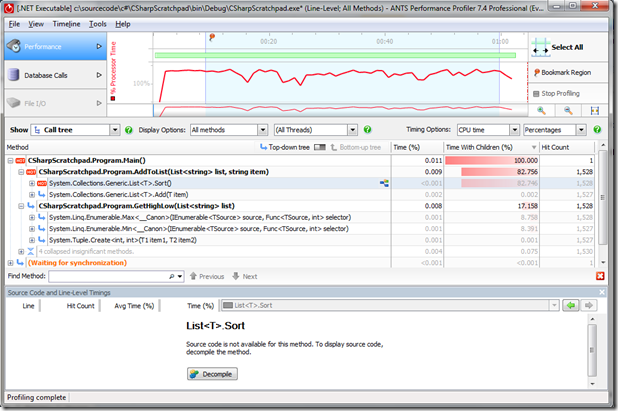Open help for the display options
The height and width of the screenshot is (411, 618).
tap(367, 129)
